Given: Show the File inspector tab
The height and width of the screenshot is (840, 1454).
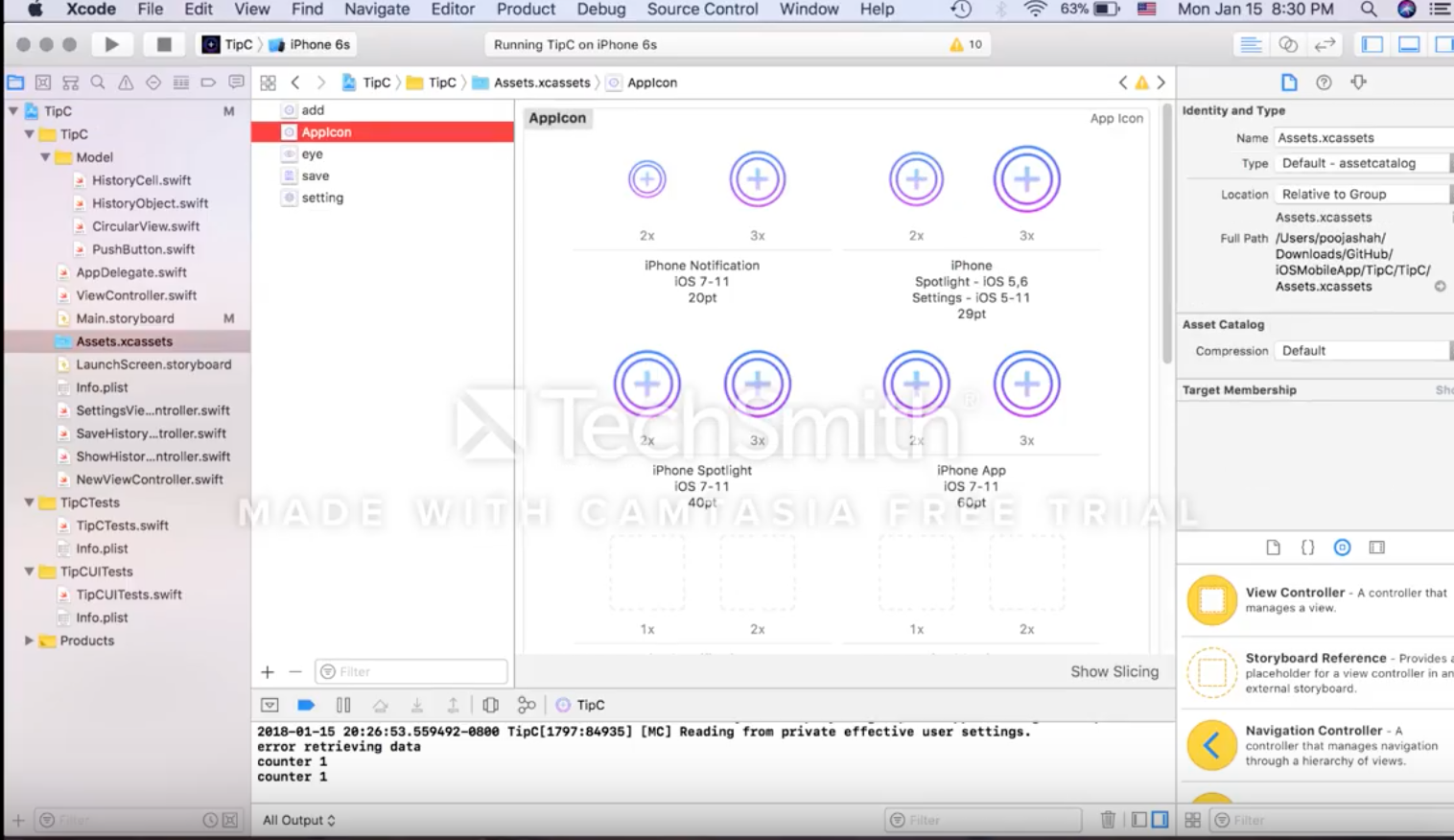Looking at the screenshot, I should tap(1289, 82).
